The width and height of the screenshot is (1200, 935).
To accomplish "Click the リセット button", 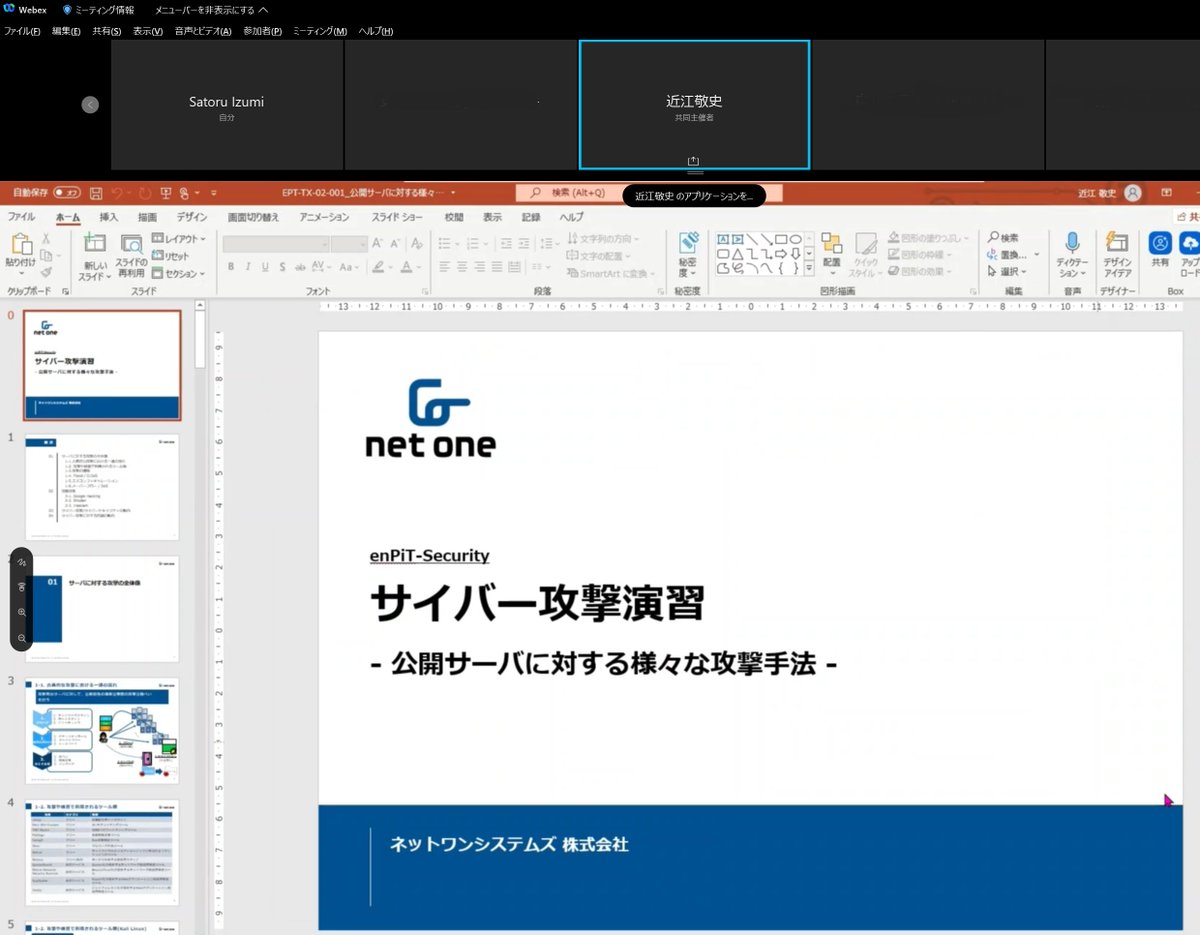I will coord(170,256).
